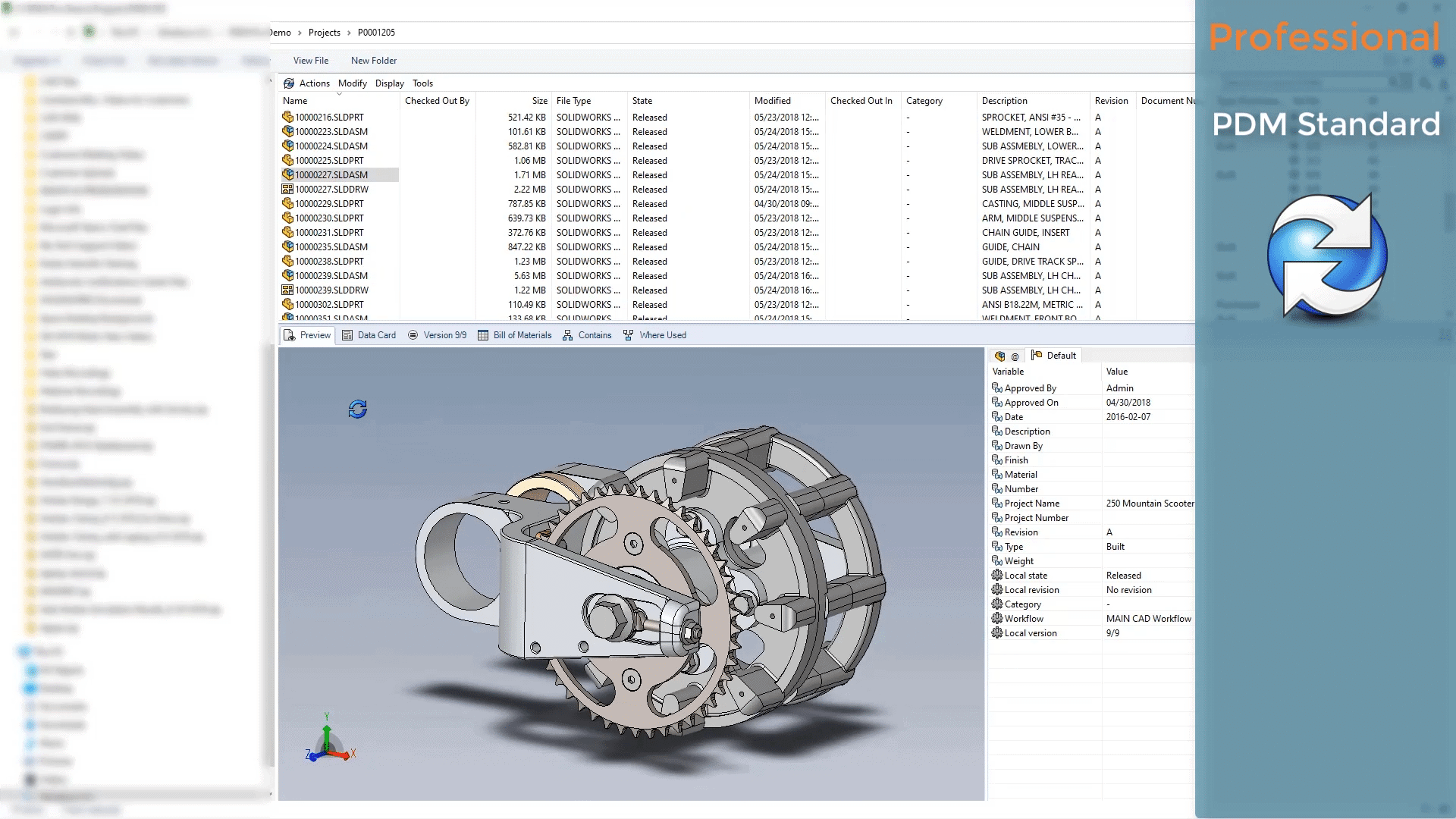Click the part icon of 10000216.SLDPRT
This screenshot has height=819, width=1456.
click(x=287, y=118)
